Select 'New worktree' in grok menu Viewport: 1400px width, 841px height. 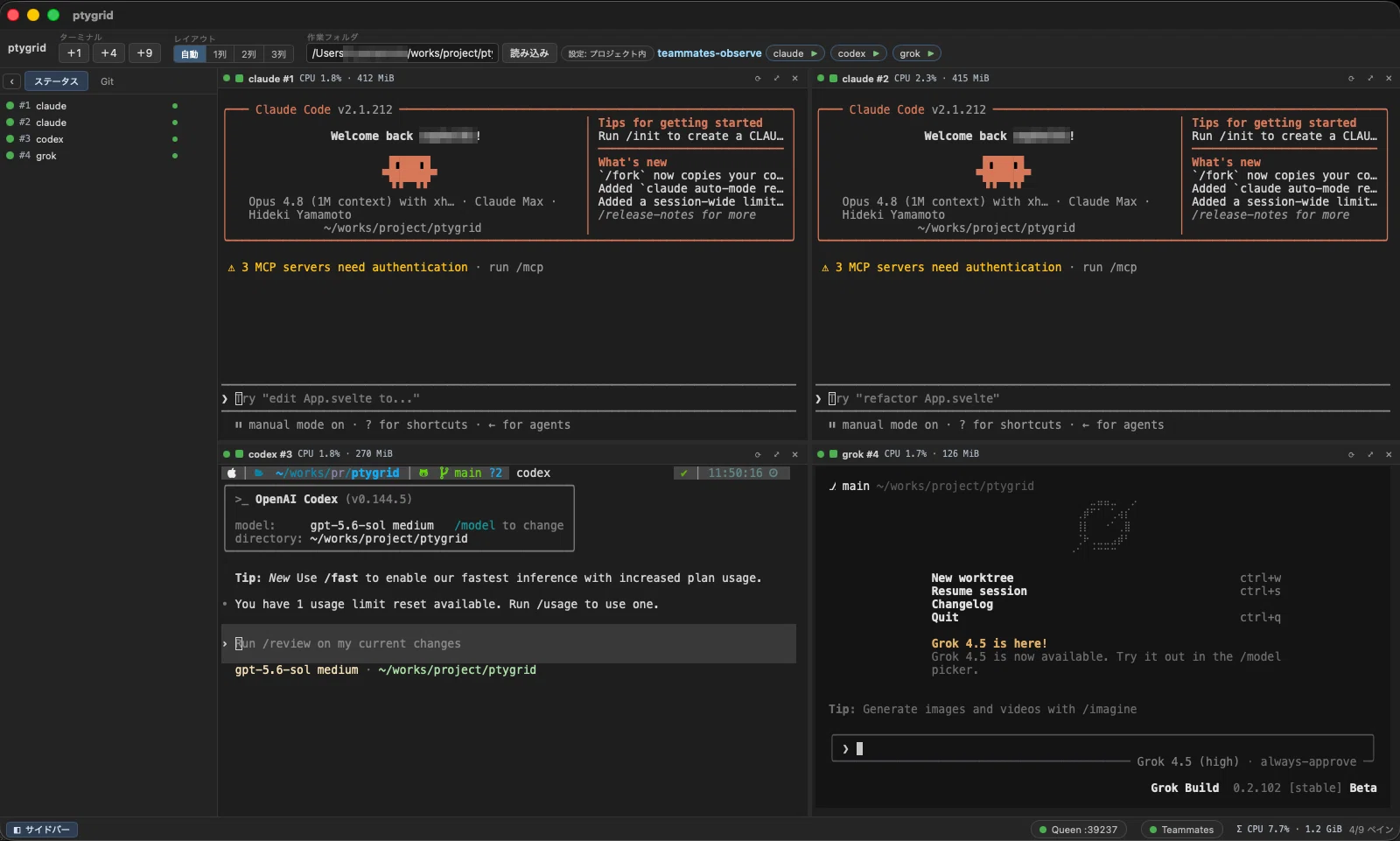pyautogui.click(x=972, y=578)
